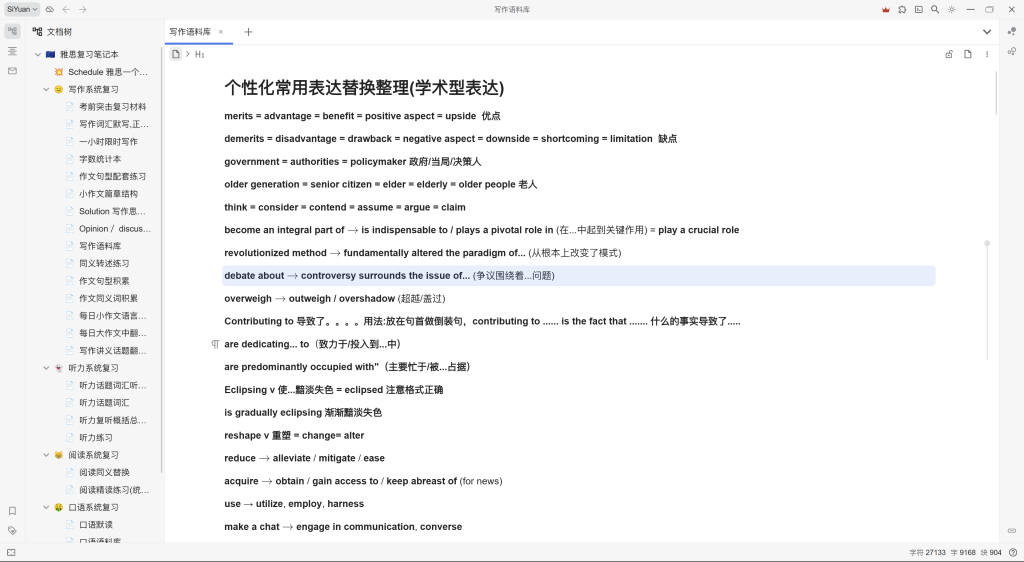Open the outline panel in left dock
Viewport: 1024px width, 562px height.
[12, 51]
